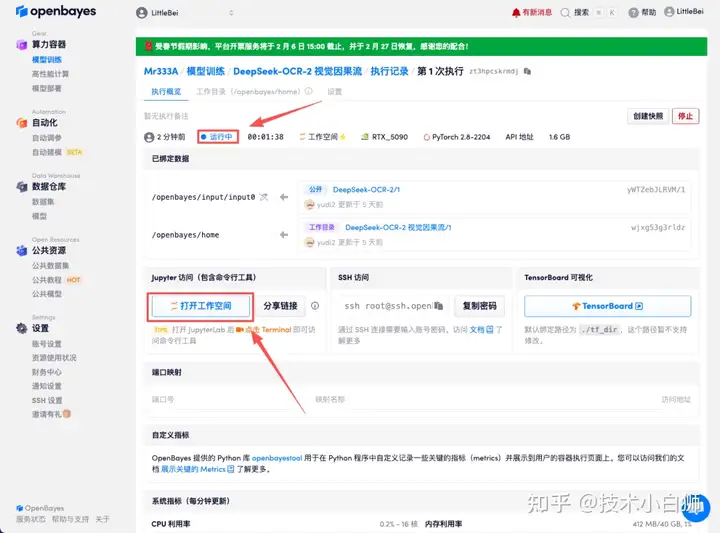This screenshot has width=720, height=533.
Task: Open TensorBoard button
Action: [608, 306]
